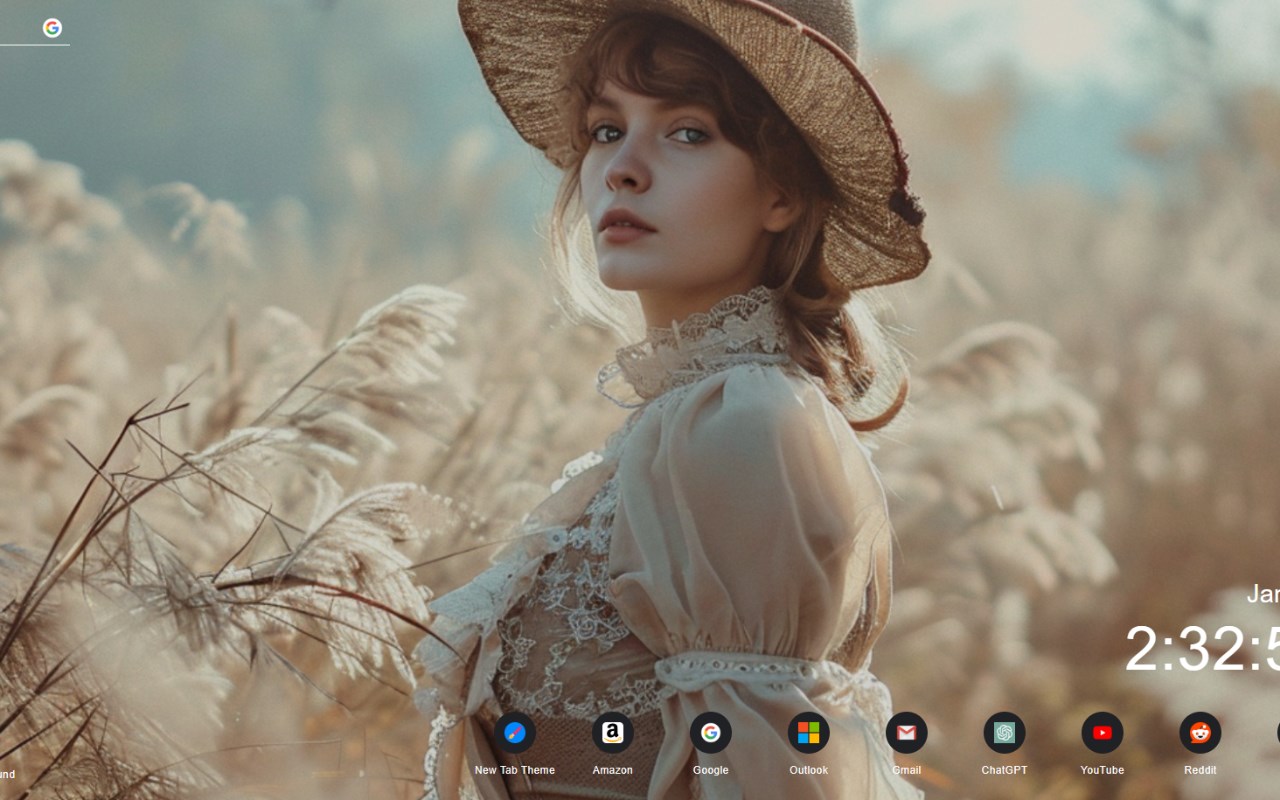This screenshot has height=800, width=1280.
Task: Click the YouTube label text
Action: [x=1102, y=770]
